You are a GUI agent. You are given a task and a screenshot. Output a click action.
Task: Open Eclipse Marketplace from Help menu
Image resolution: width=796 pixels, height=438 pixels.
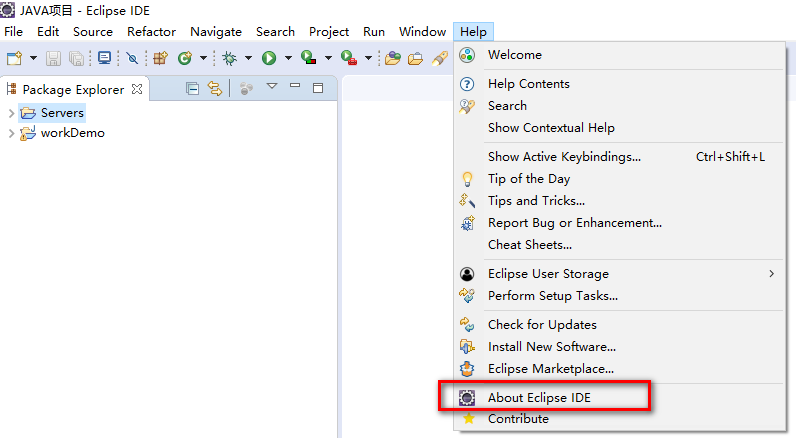pyautogui.click(x=619, y=368)
